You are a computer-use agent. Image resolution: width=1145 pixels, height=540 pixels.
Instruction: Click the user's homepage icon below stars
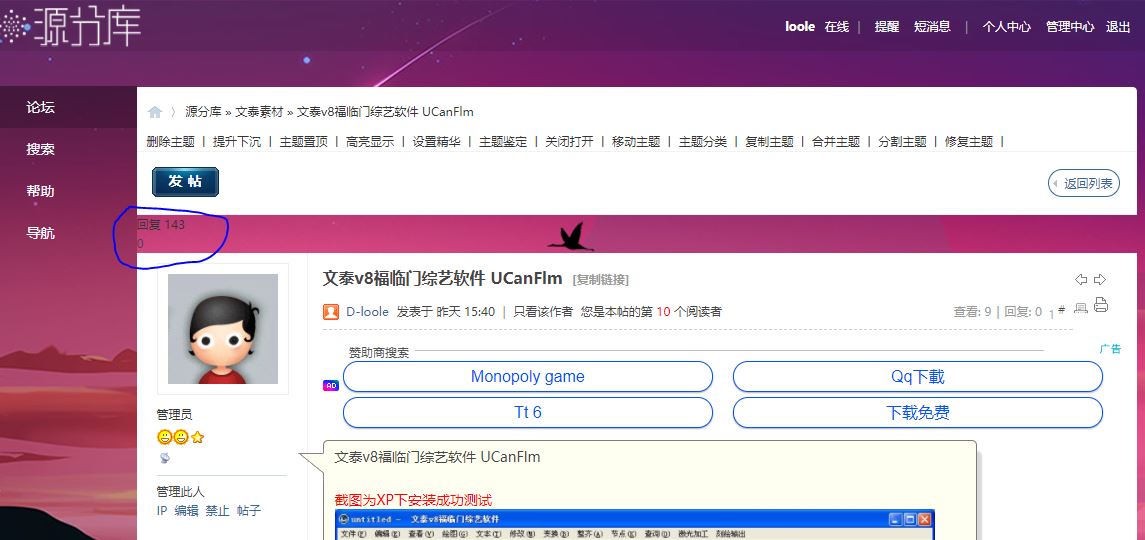click(x=164, y=458)
